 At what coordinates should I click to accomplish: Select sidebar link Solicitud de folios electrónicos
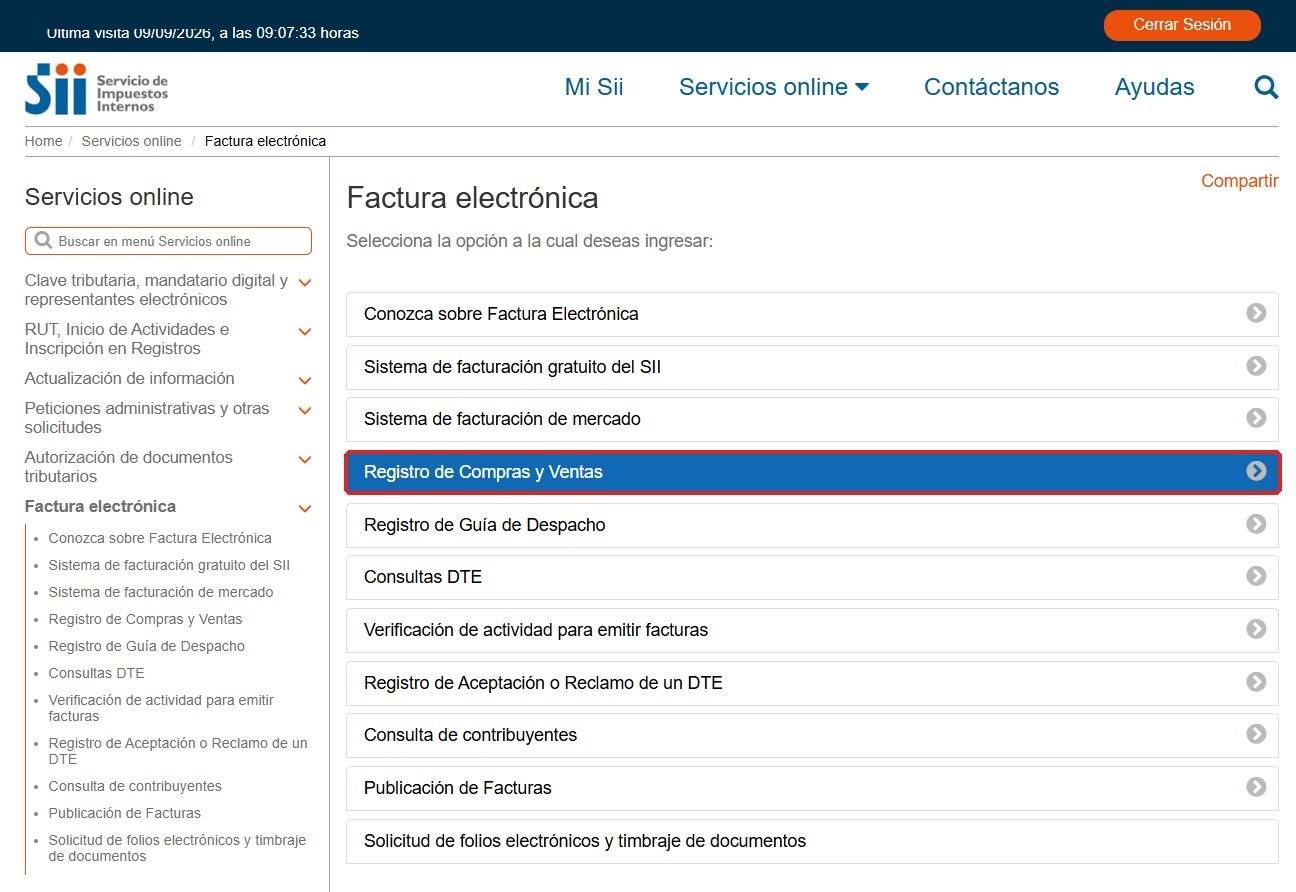pos(177,848)
